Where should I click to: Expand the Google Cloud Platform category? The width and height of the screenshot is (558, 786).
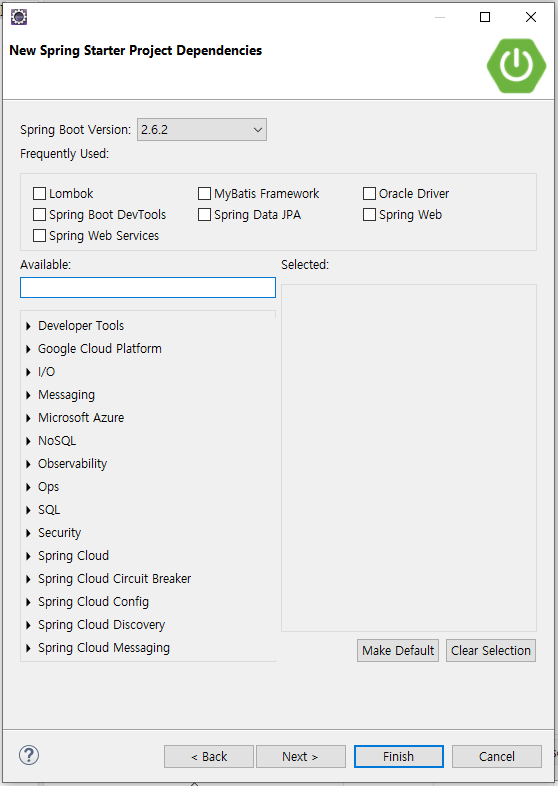[29, 349]
